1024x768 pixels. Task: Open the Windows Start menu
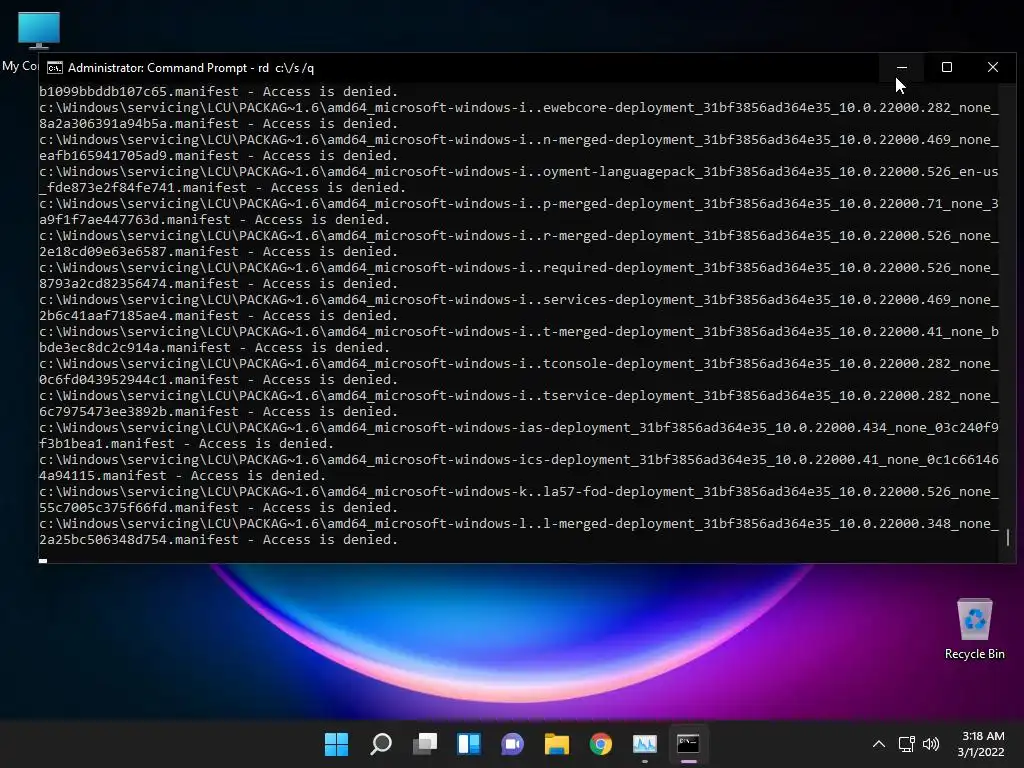pyautogui.click(x=336, y=744)
